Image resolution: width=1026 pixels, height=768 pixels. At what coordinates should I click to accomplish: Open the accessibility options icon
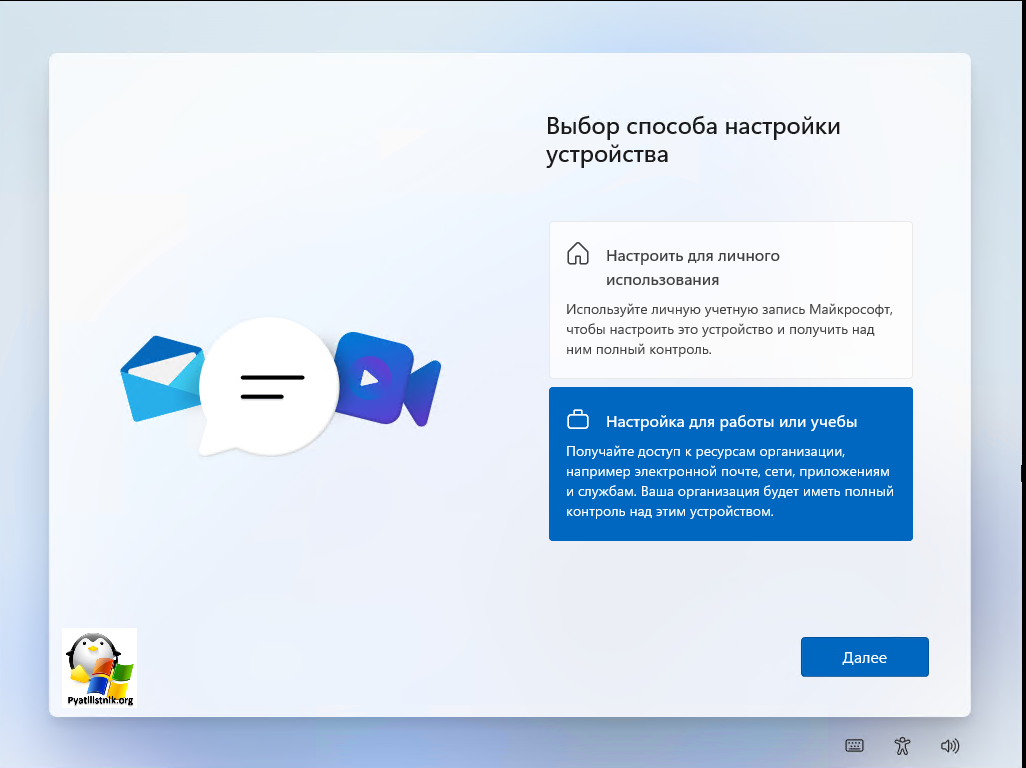coord(902,746)
